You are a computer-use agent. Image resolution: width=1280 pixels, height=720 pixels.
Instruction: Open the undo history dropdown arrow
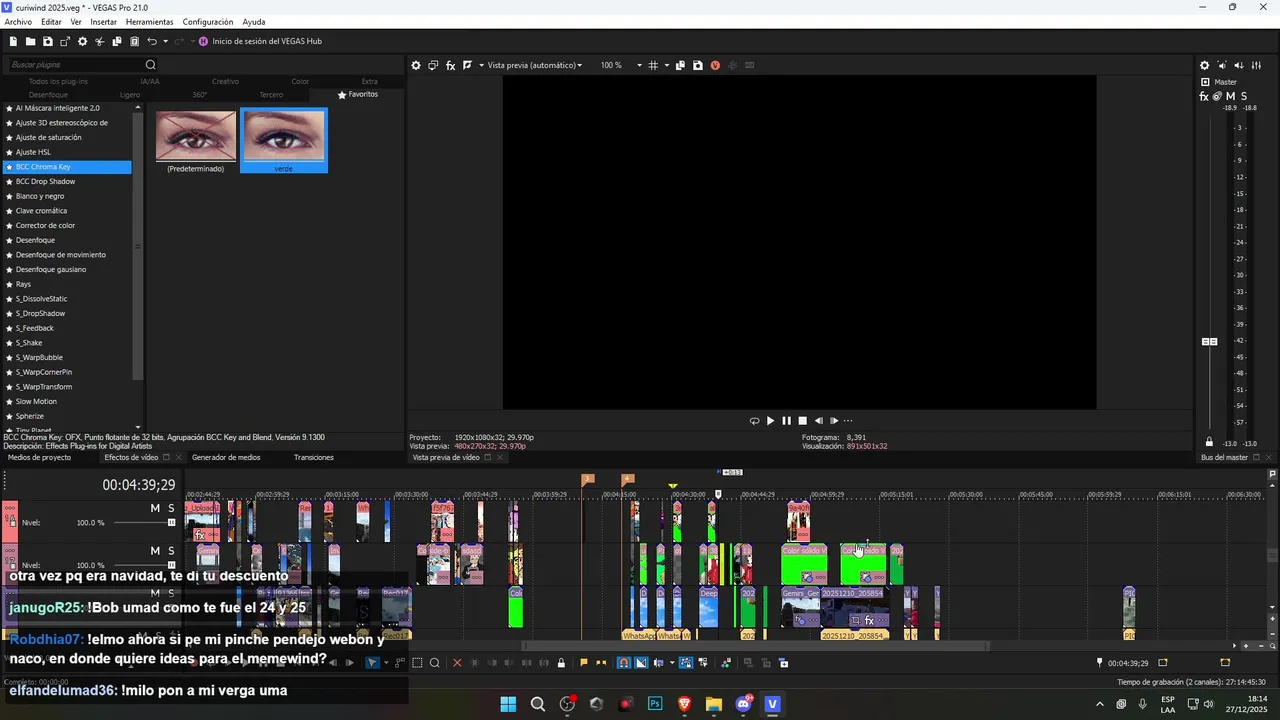point(165,41)
